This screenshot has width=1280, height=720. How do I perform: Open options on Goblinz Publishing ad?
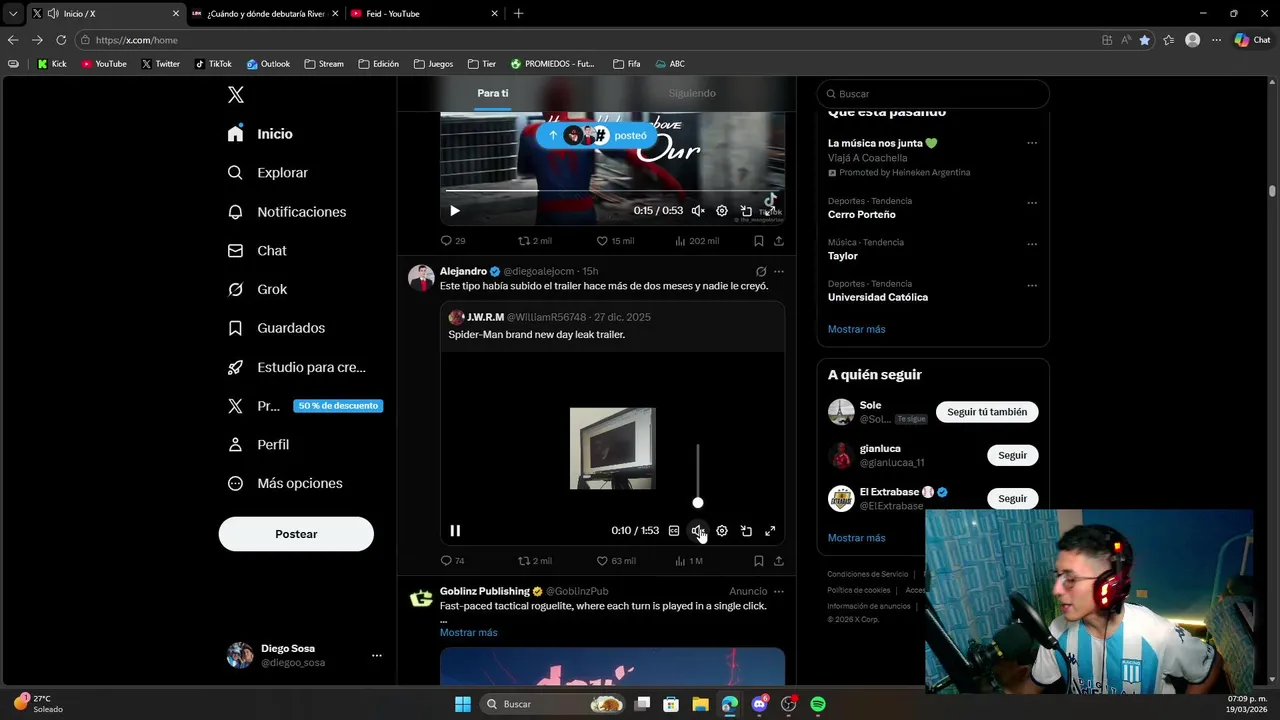pyautogui.click(x=779, y=591)
